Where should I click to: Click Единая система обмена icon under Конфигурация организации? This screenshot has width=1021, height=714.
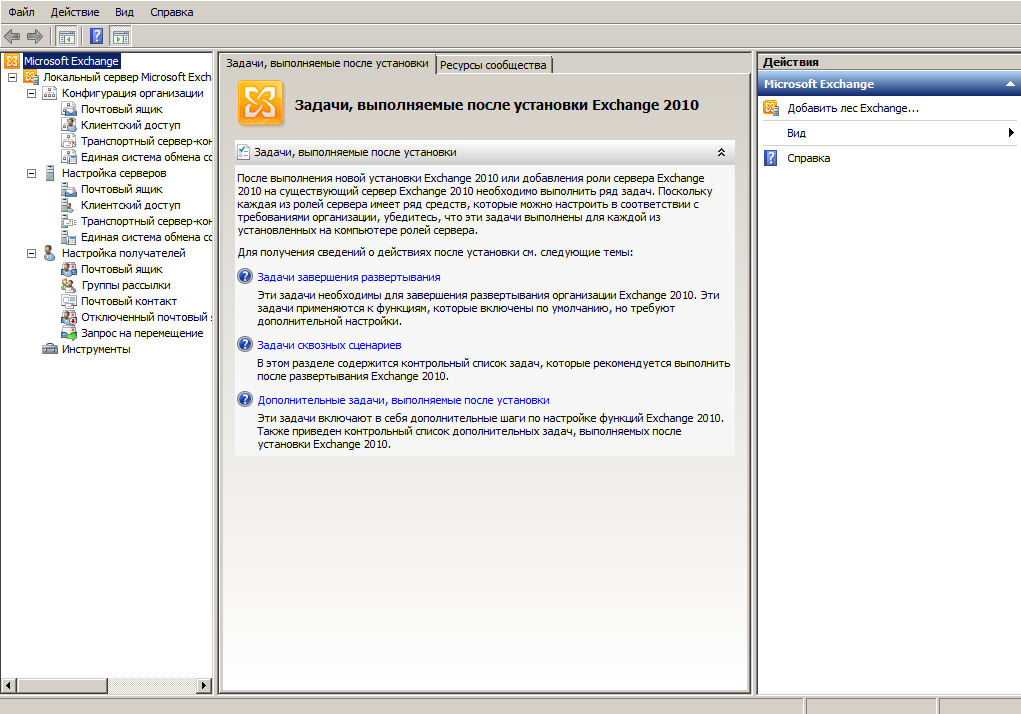coord(68,157)
